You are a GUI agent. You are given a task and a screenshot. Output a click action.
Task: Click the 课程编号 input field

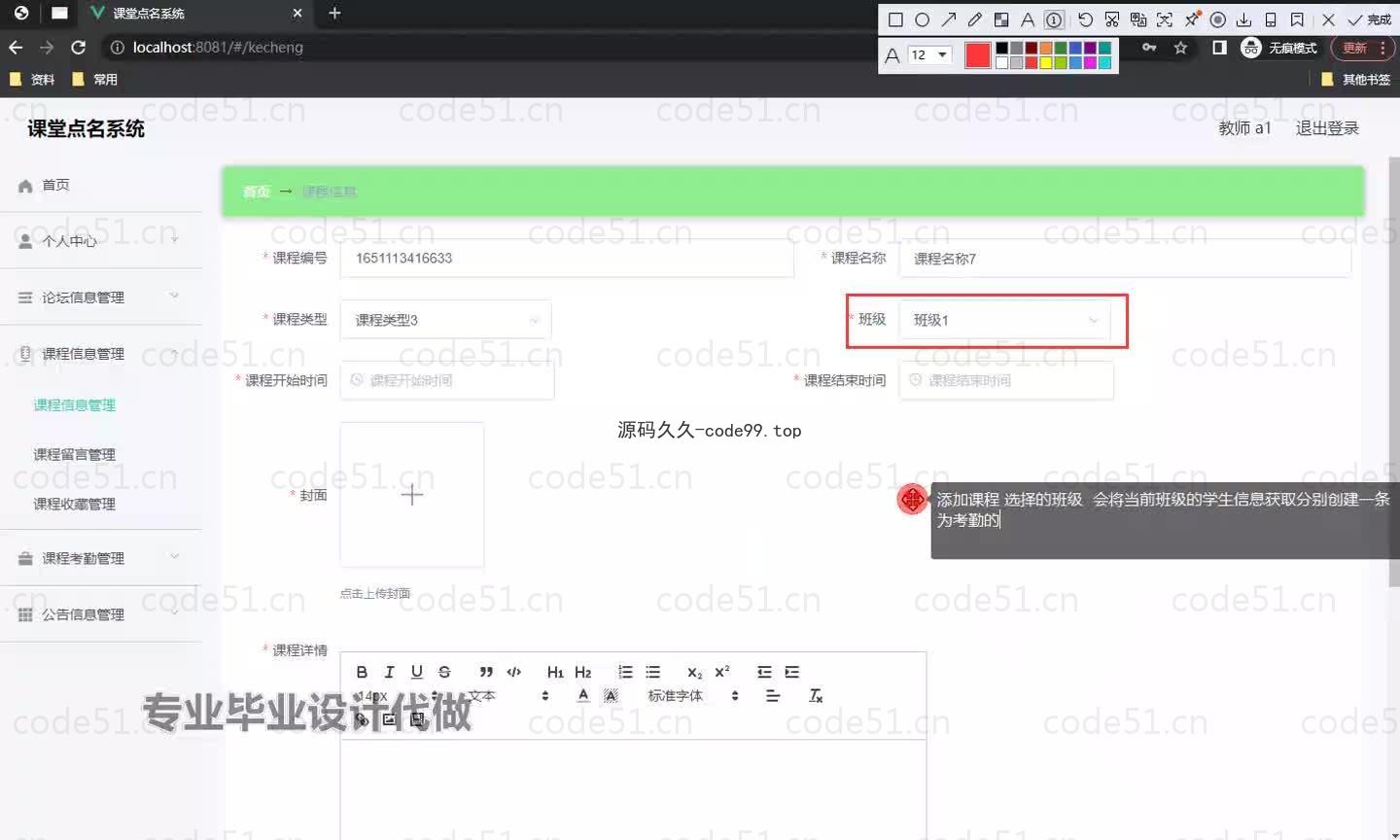[567, 259]
